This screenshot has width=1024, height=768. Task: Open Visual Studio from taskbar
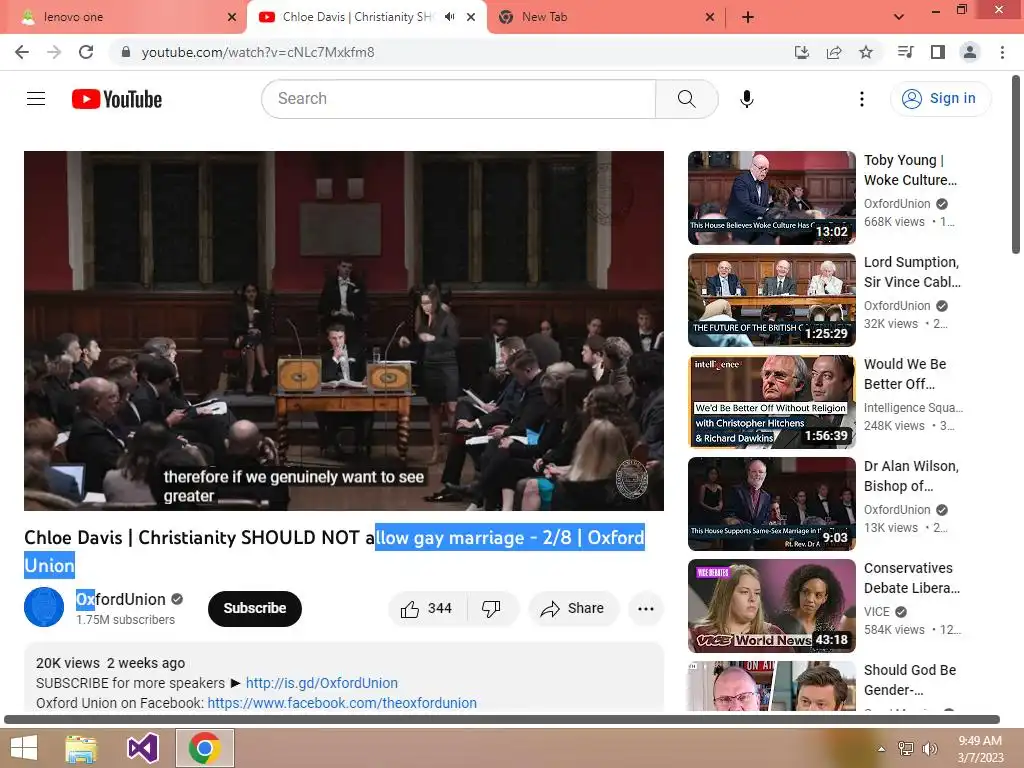coord(142,748)
